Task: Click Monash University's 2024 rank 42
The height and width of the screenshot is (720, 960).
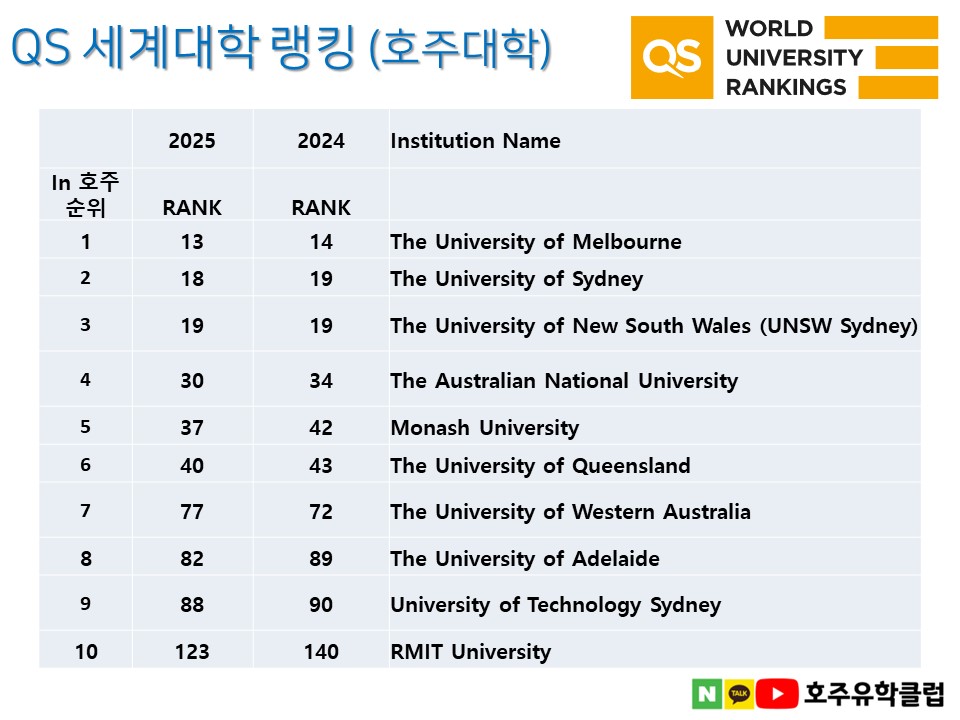Action: coord(321,427)
